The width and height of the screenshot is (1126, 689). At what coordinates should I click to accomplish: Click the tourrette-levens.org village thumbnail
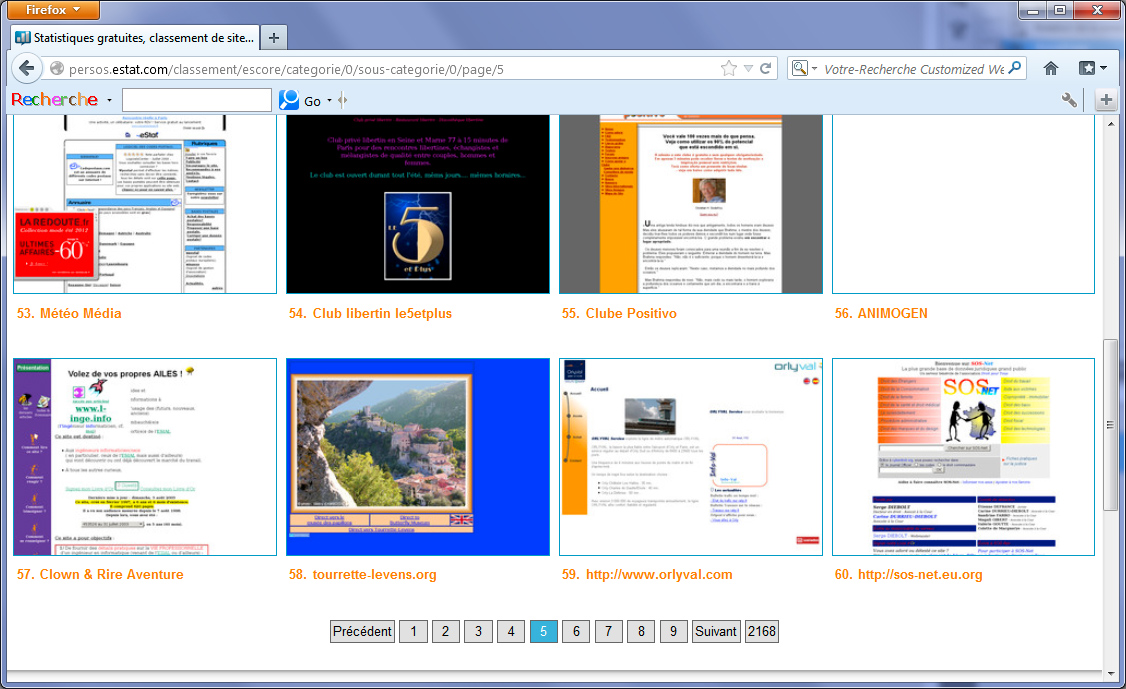[x=418, y=457]
